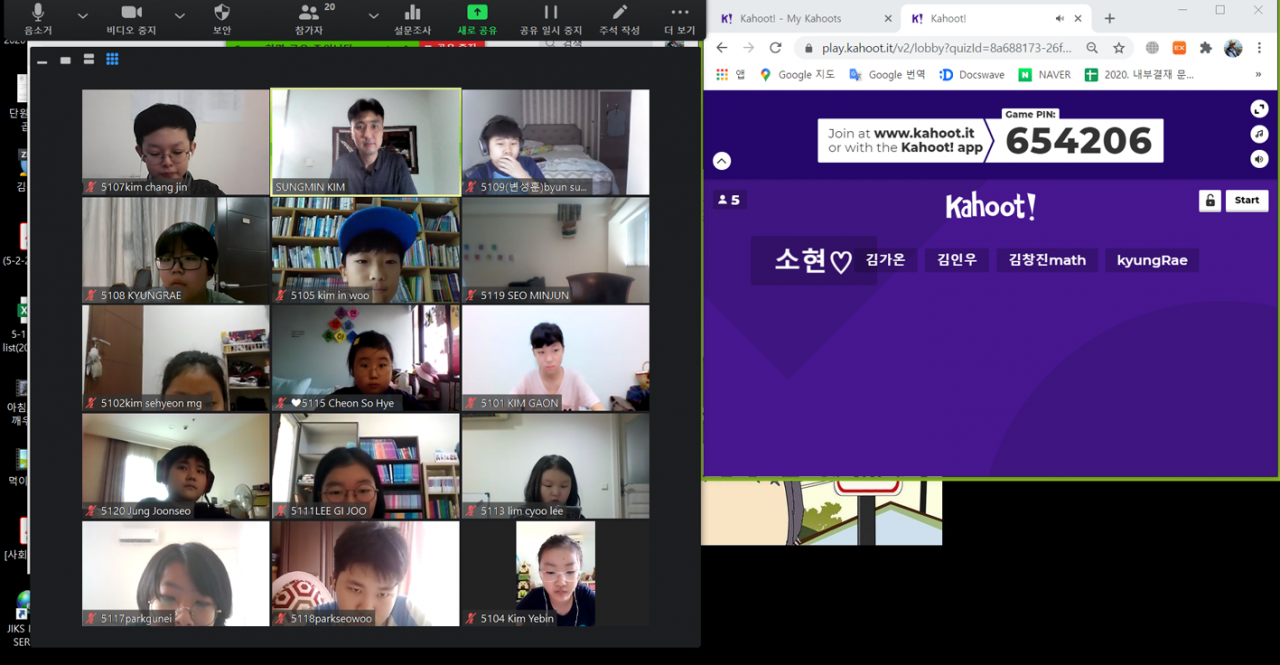Viewport: 1280px width, 665px height.
Task: Select the 5105 kim in woo video tile
Action: click(x=366, y=250)
